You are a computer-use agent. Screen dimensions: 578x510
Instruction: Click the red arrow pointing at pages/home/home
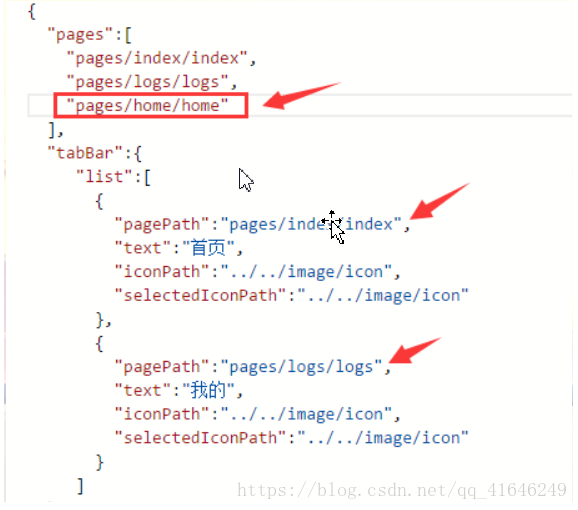click(x=301, y=95)
